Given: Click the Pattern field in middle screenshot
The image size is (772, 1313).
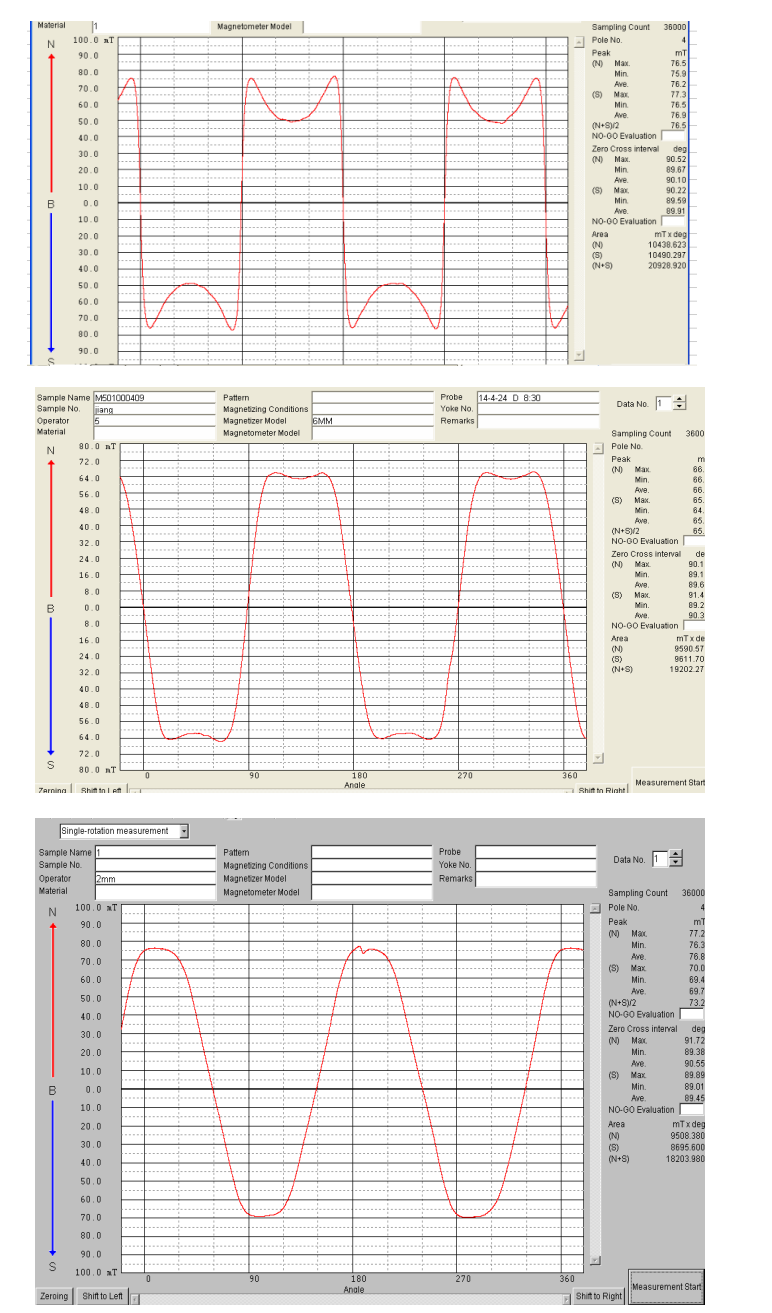Looking at the screenshot, I should 371,397.
